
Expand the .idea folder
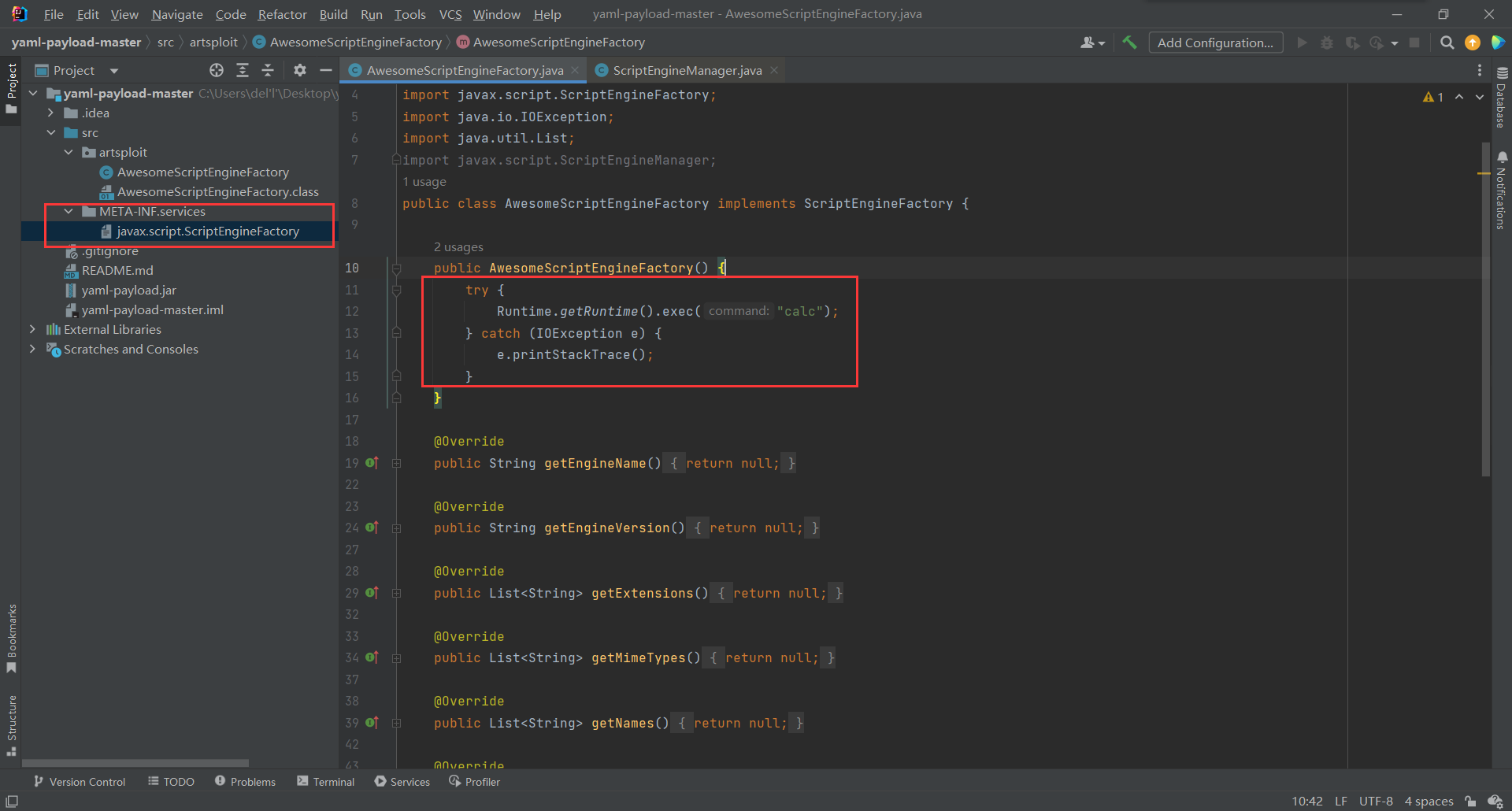(51, 113)
